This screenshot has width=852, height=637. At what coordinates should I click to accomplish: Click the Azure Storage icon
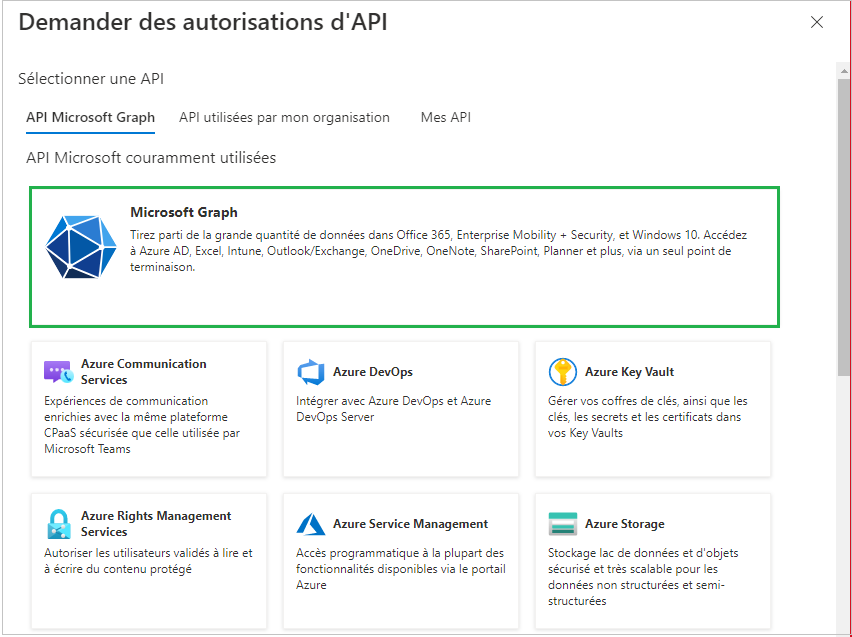click(563, 524)
